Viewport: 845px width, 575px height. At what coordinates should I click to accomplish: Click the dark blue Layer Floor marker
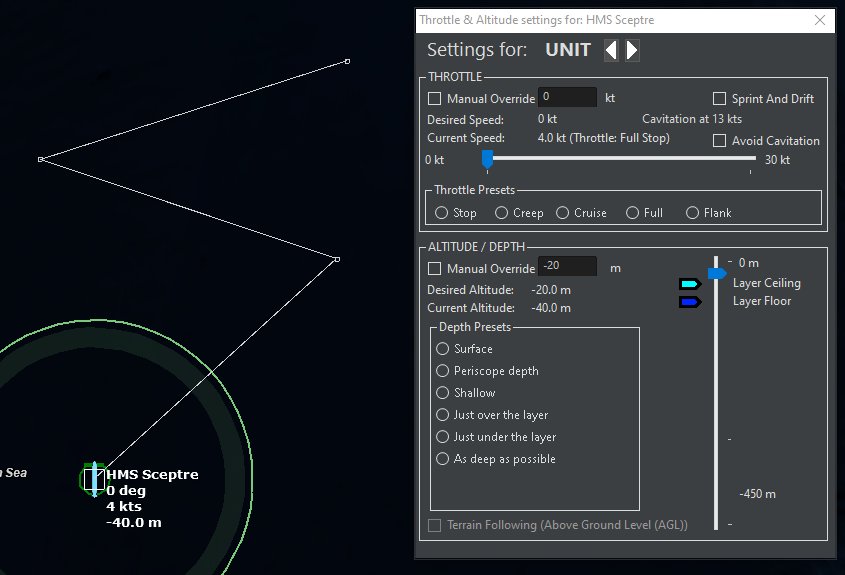tap(690, 302)
